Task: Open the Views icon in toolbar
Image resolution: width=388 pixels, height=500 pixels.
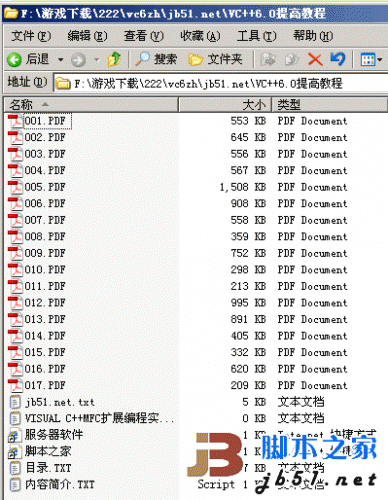Action: point(368,60)
